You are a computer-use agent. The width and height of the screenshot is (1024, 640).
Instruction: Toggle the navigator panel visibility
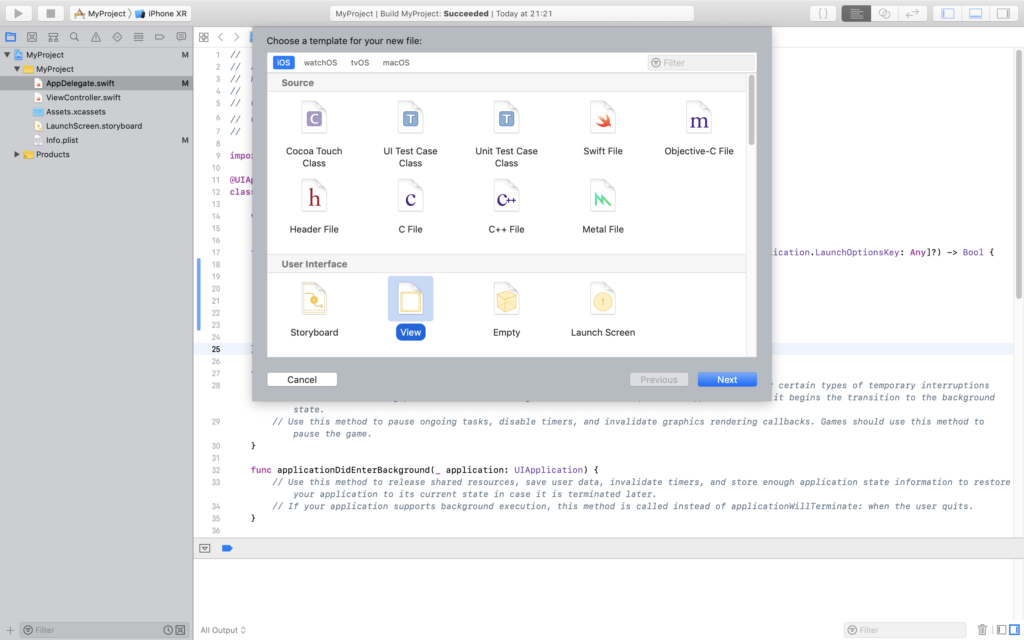948,13
